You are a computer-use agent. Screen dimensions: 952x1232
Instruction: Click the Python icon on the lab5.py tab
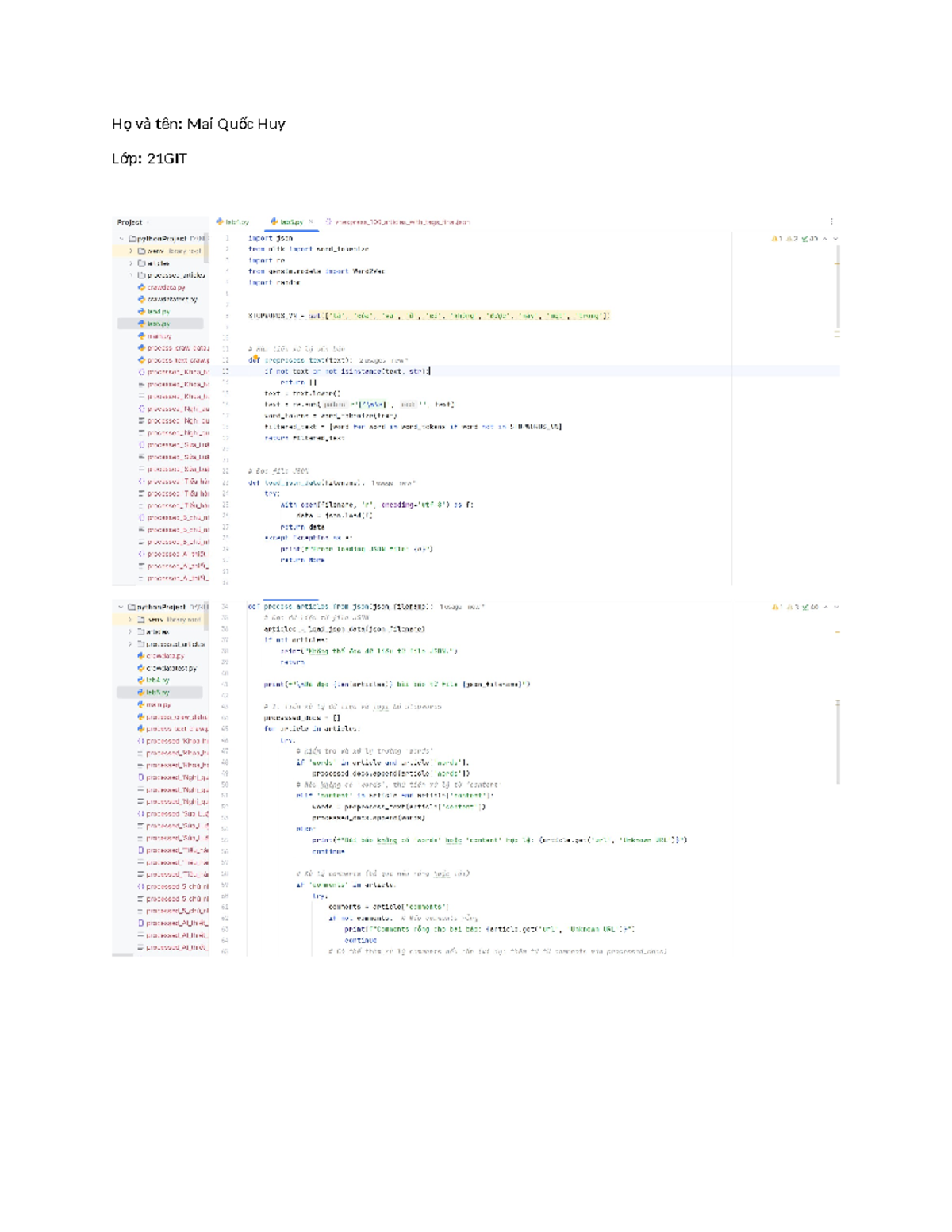273,223
